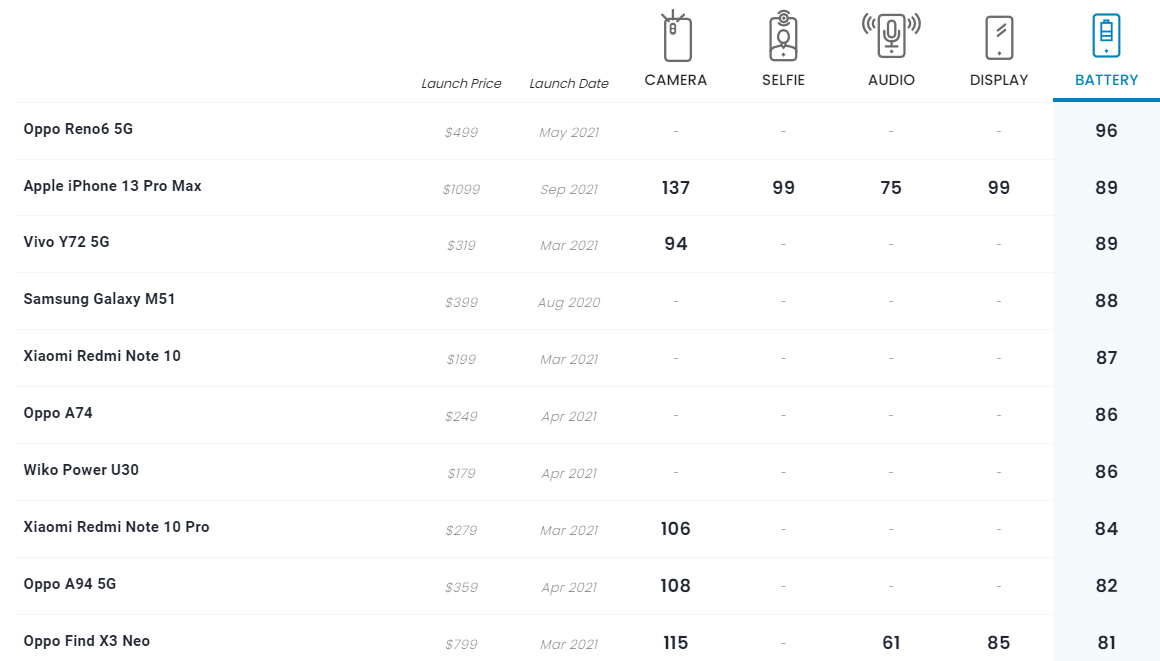Select the AUDIO column label
This screenshot has width=1160, height=661.
pos(891,80)
